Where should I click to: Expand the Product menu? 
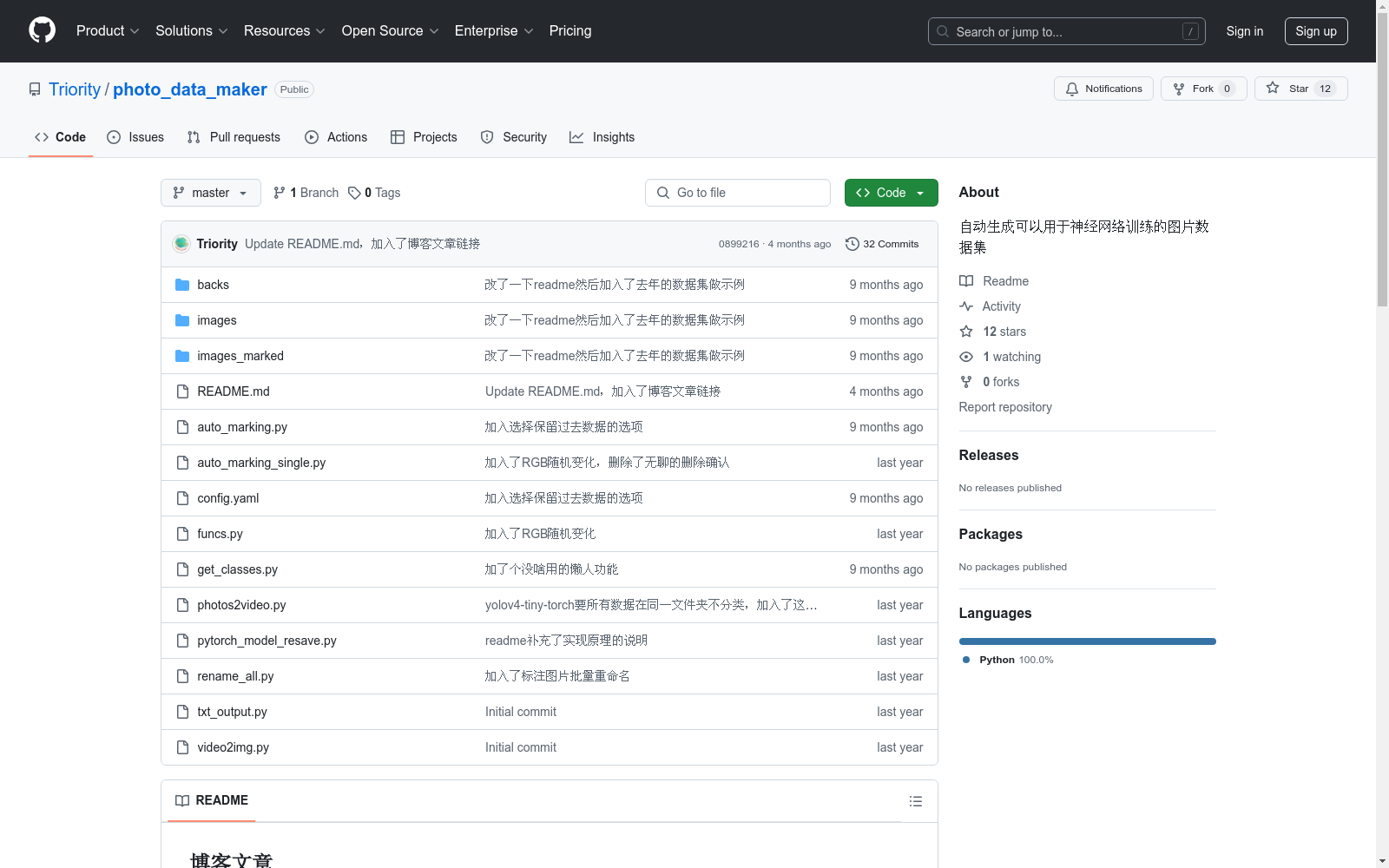108,31
